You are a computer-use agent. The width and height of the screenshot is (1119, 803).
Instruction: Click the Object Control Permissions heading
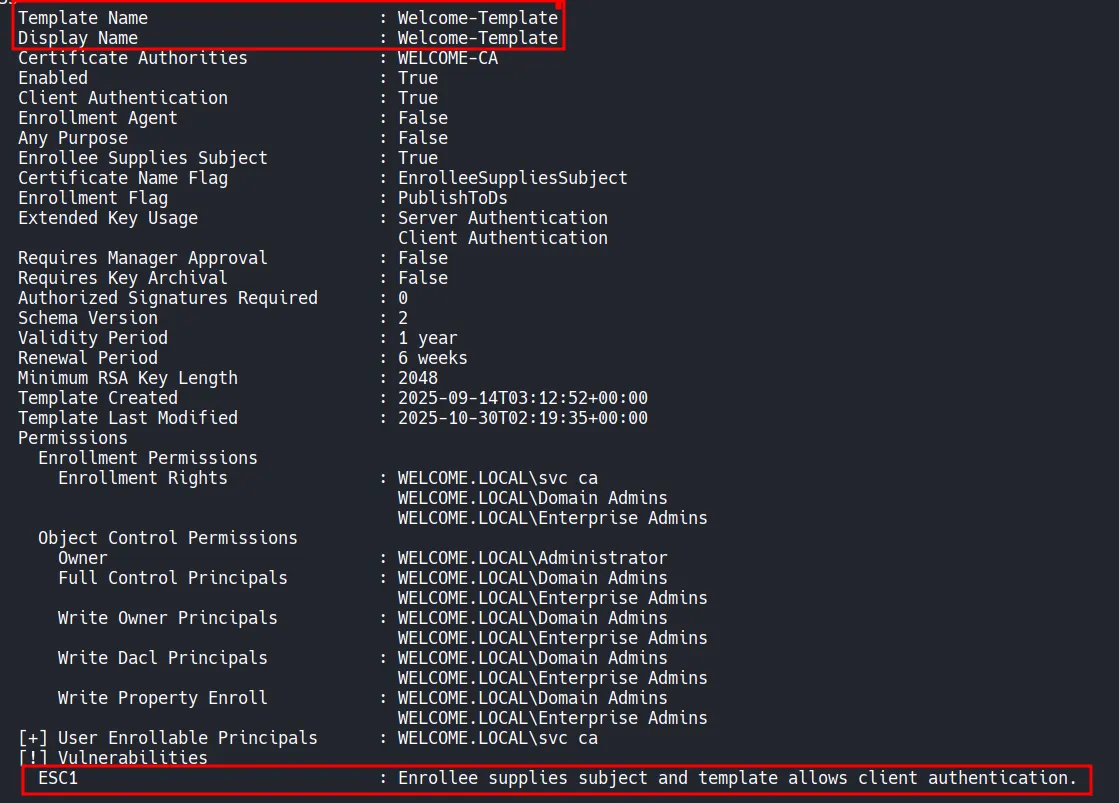click(167, 538)
